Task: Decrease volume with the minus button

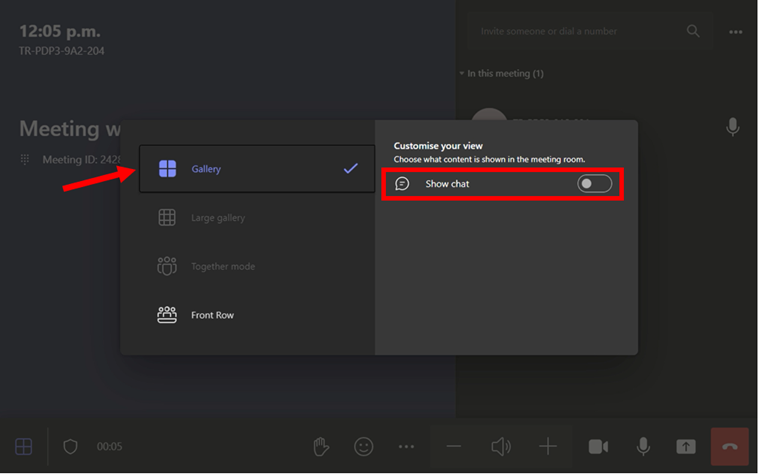Action: point(454,446)
